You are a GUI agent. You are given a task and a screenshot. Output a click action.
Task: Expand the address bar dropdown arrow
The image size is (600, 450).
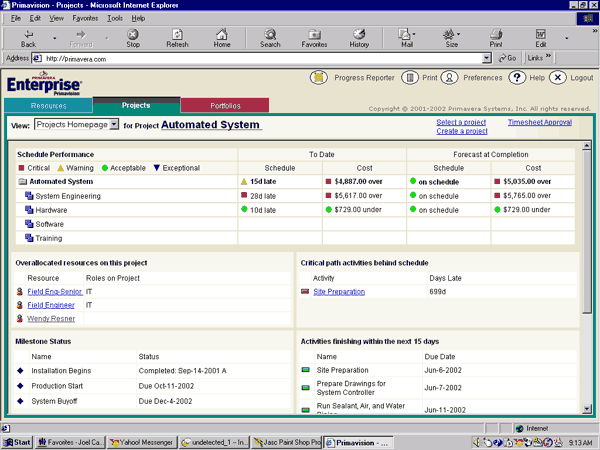486,58
